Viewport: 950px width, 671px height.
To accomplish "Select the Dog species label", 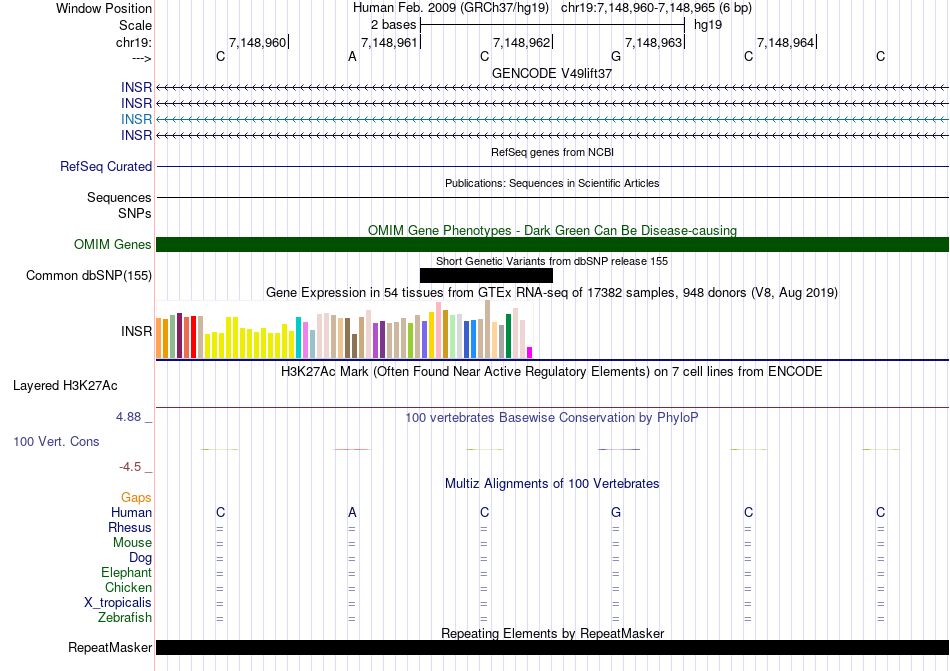I will (x=140, y=557).
